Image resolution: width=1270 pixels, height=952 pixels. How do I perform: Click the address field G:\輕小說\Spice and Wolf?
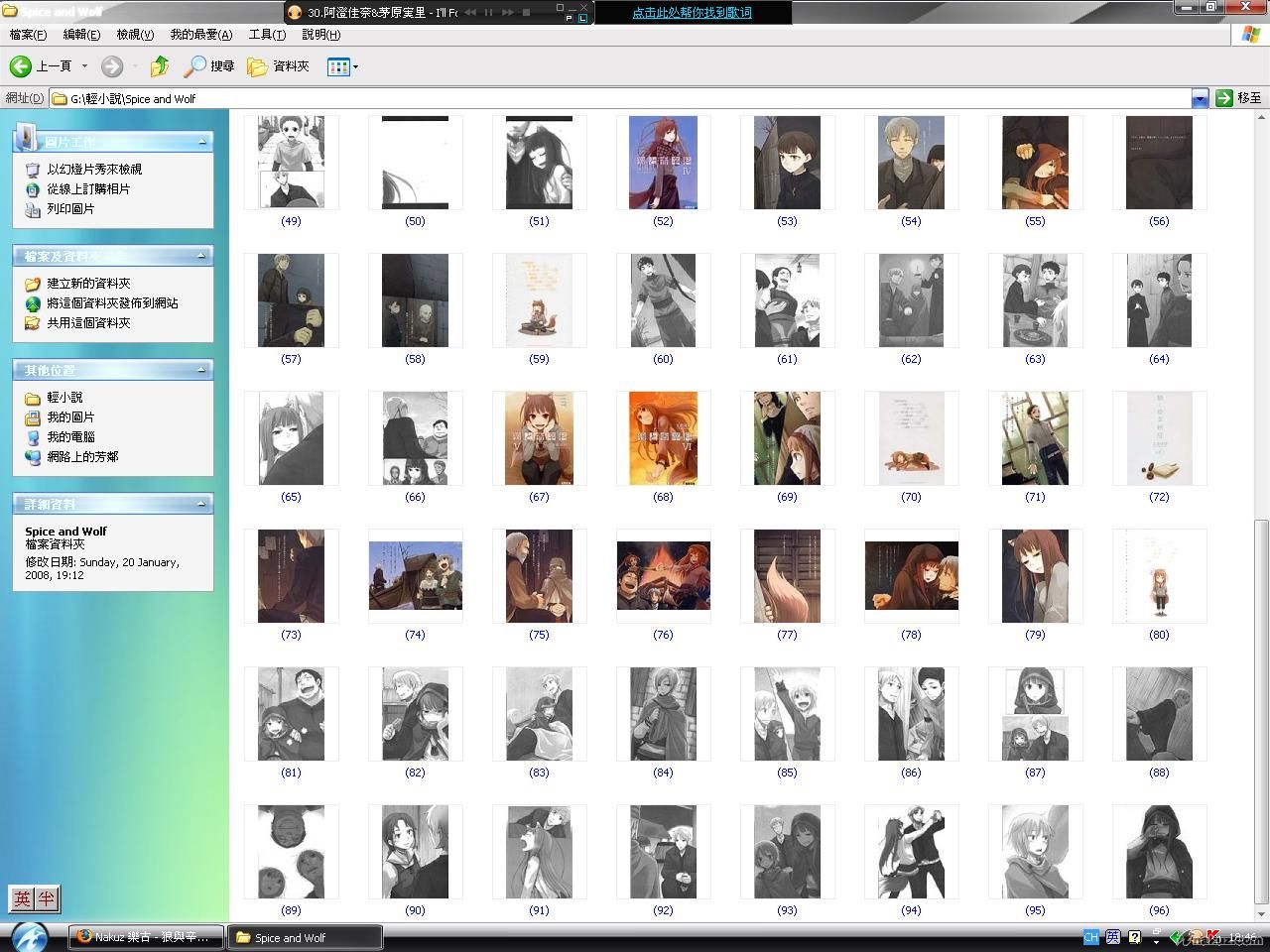pyautogui.click(x=620, y=98)
